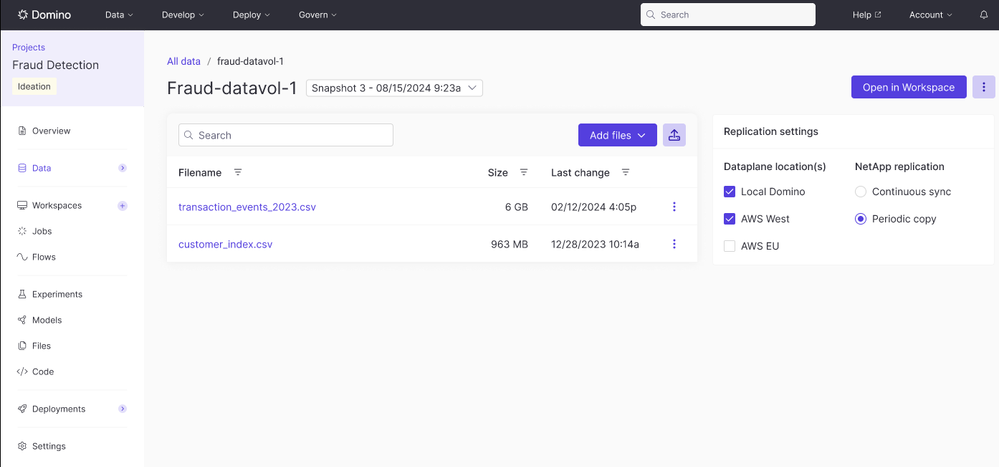Click the Ideation stage tag
Image resolution: width=999 pixels, height=467 pixels.
click(x=34, y=87)
